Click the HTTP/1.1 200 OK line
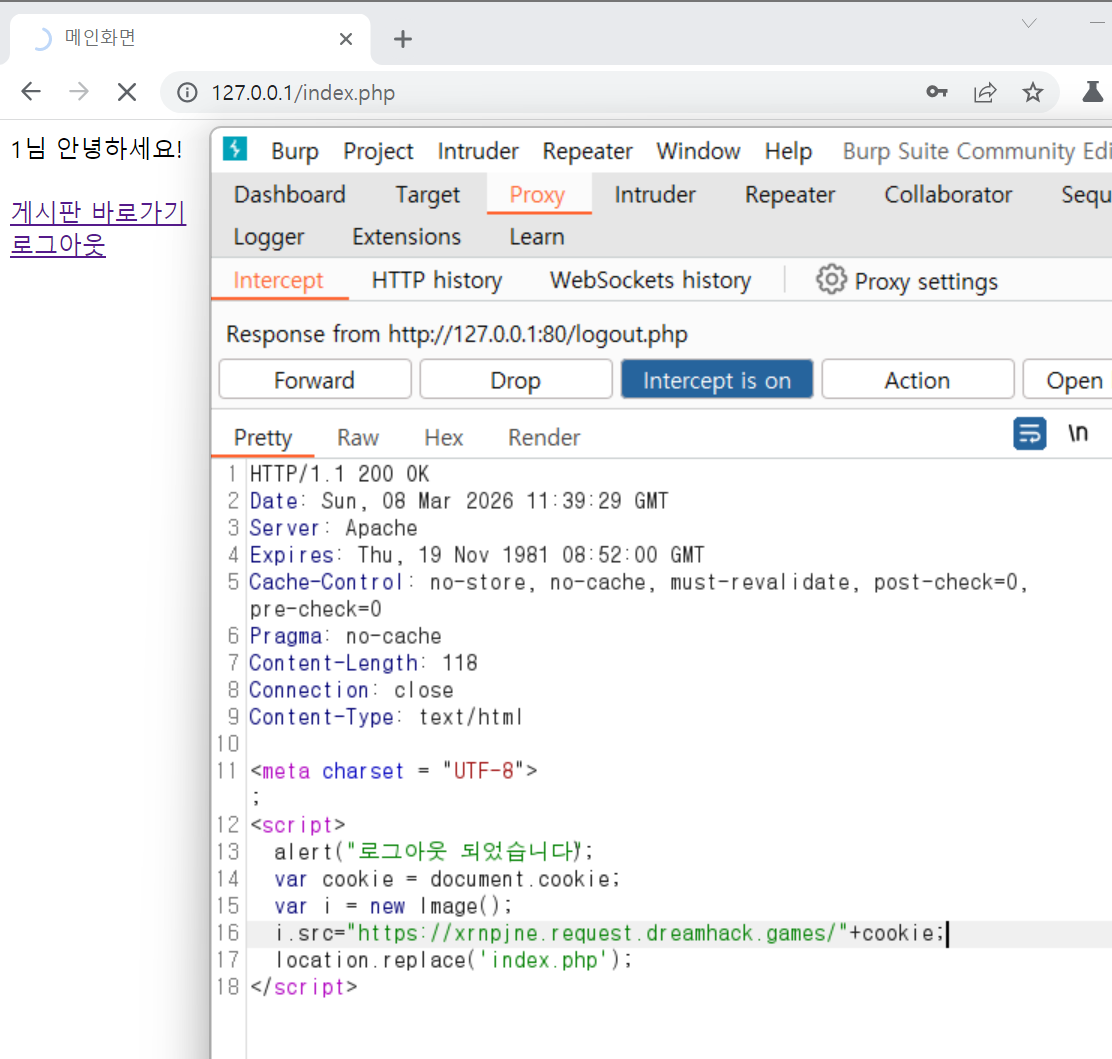The image size is (1112, 1059). [339, 474]
